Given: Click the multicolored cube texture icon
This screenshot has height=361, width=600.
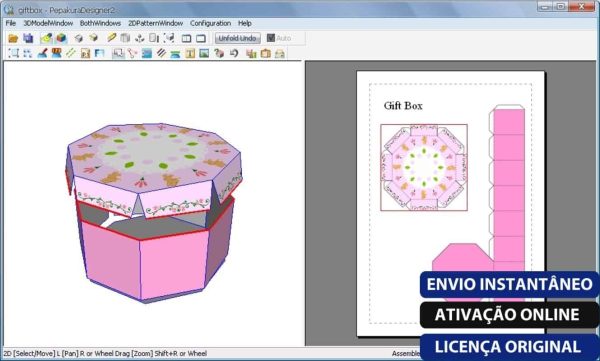Looking at the screenshot, I should [61, 38].
